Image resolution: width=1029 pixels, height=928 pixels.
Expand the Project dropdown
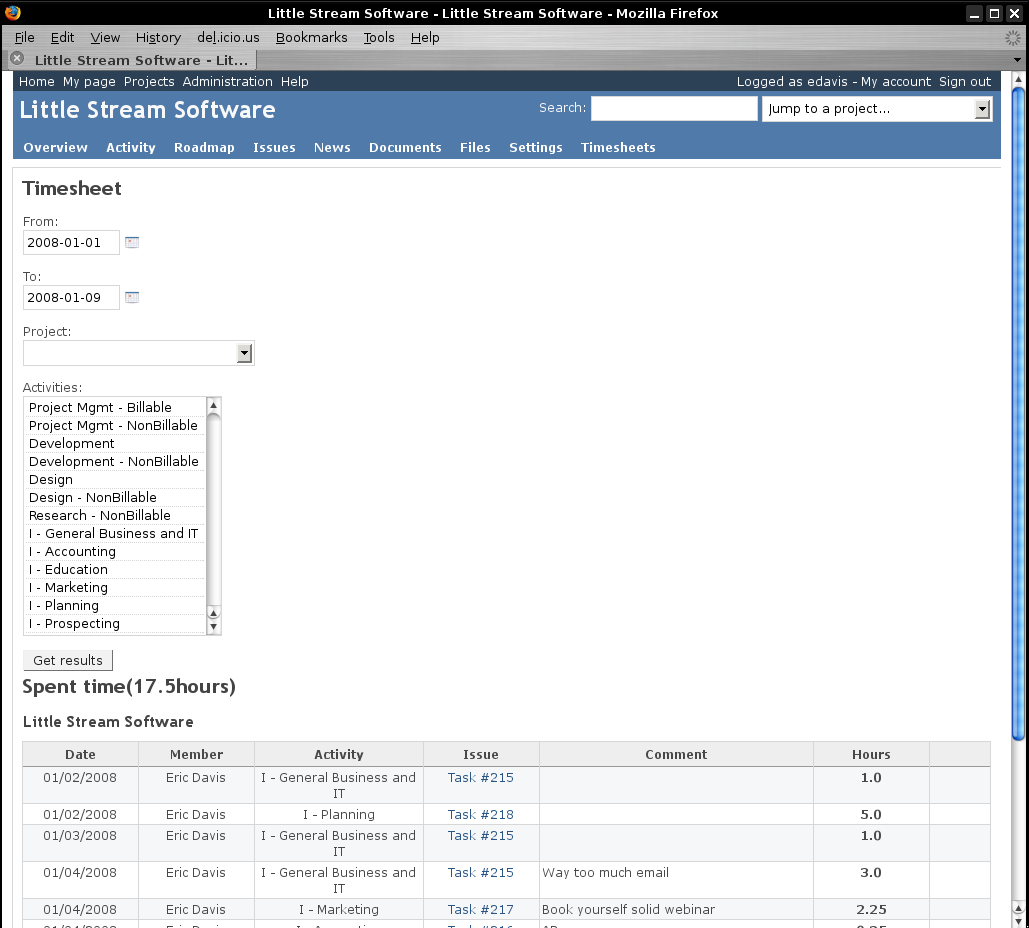[244, 353]
